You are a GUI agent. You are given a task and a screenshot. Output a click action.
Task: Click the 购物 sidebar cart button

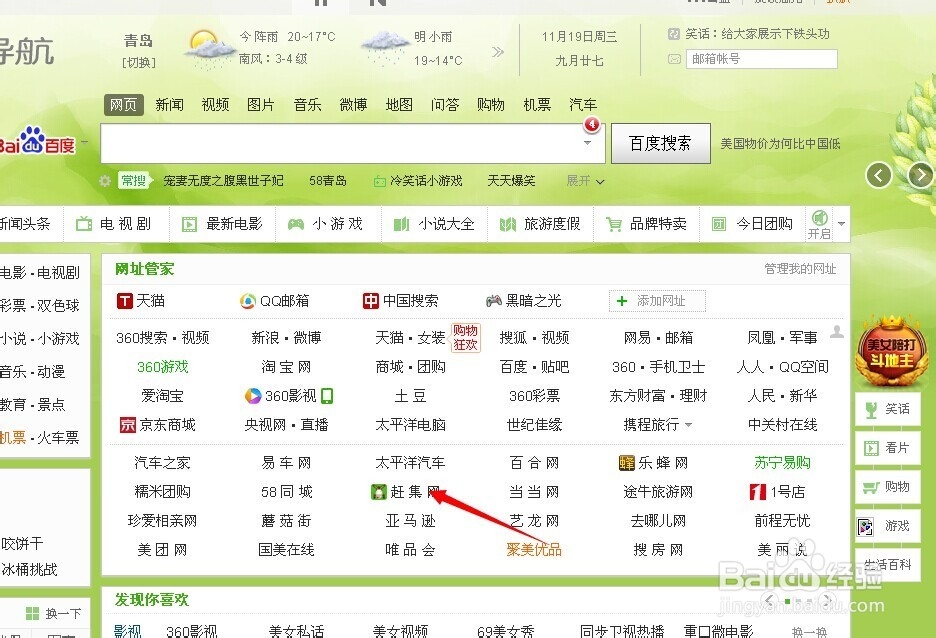[x=887, y=487]
